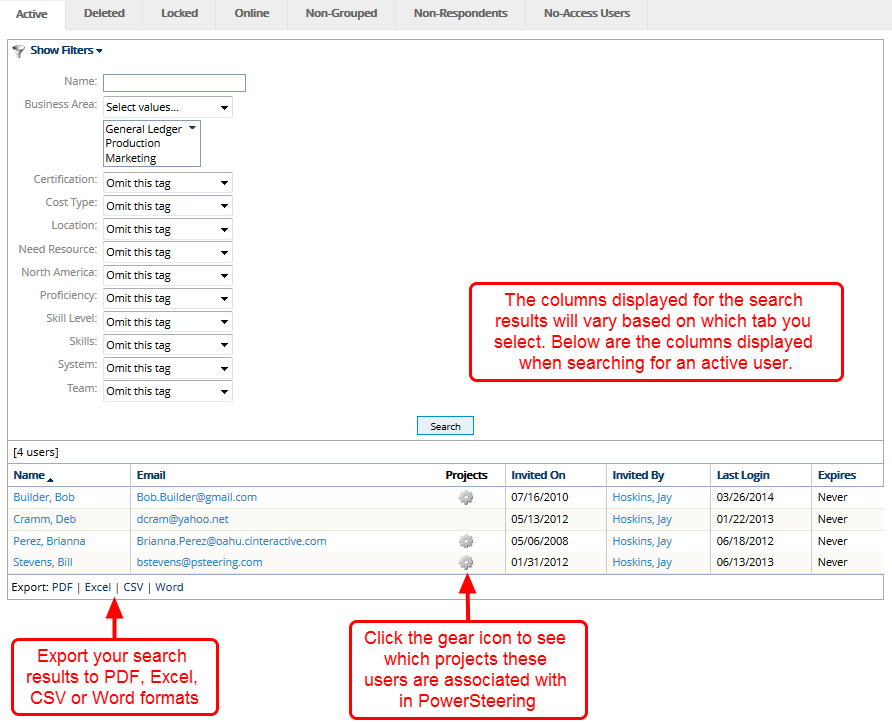Open the Business Area select values dropdown

click(x=167, y=107)
